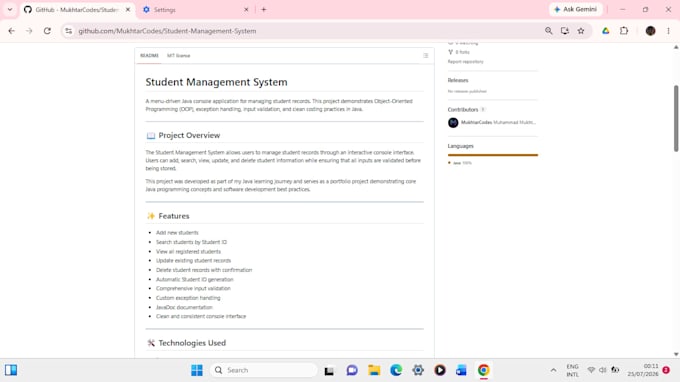
Task: Click the Project Overview heading
Action: [x=189, y=135]
